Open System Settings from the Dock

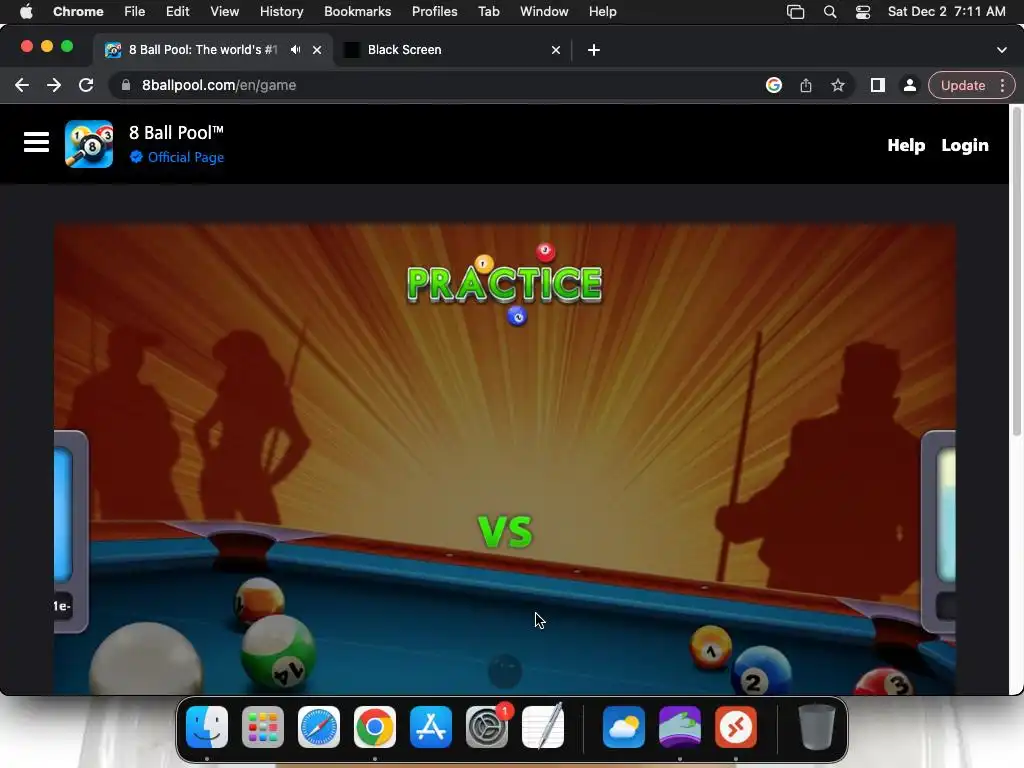click(487, 727)
